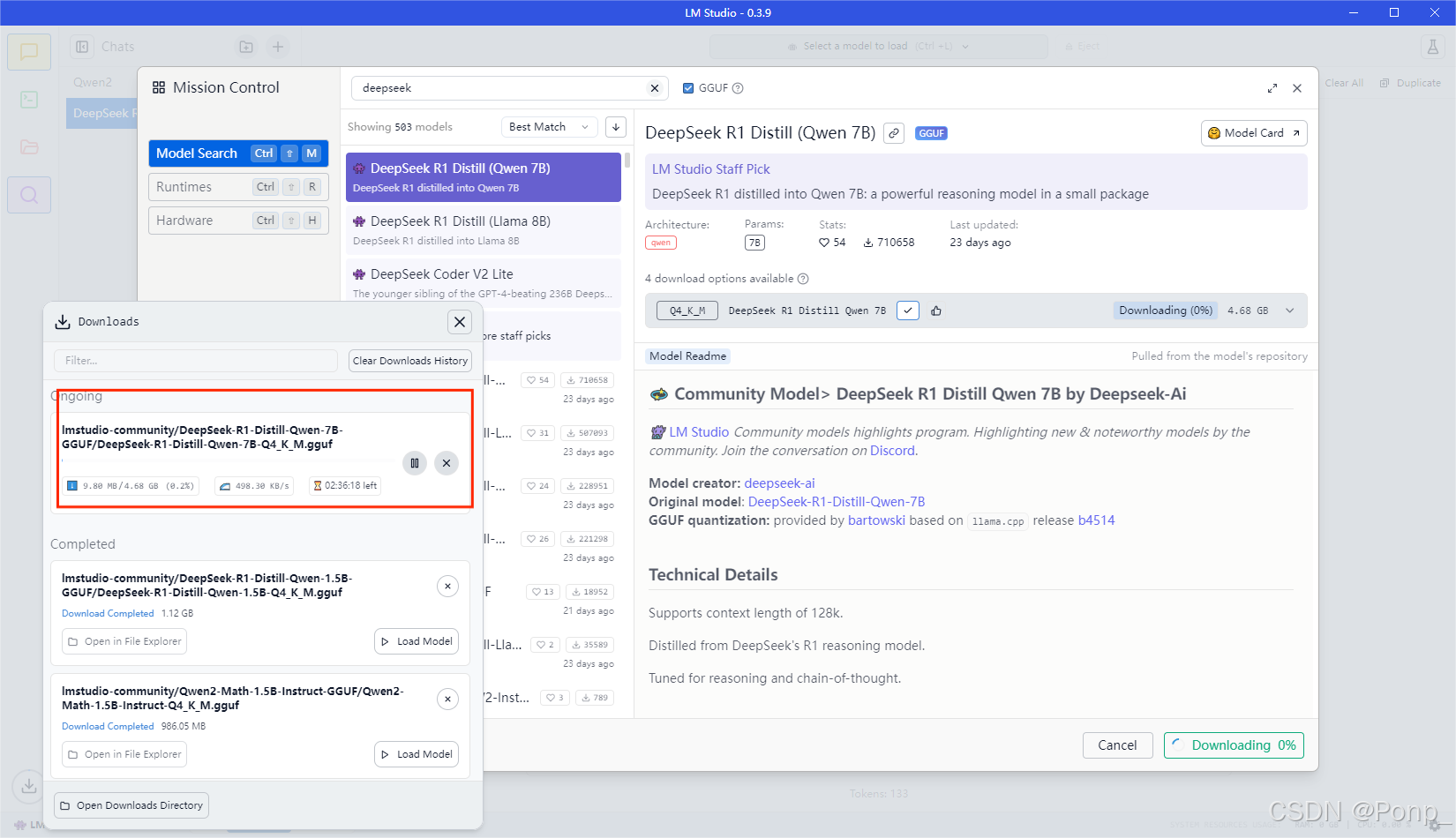Click the Cancel button
Image resolution: width=1456 pixels, height=838 pixels.
(1117, 745)
